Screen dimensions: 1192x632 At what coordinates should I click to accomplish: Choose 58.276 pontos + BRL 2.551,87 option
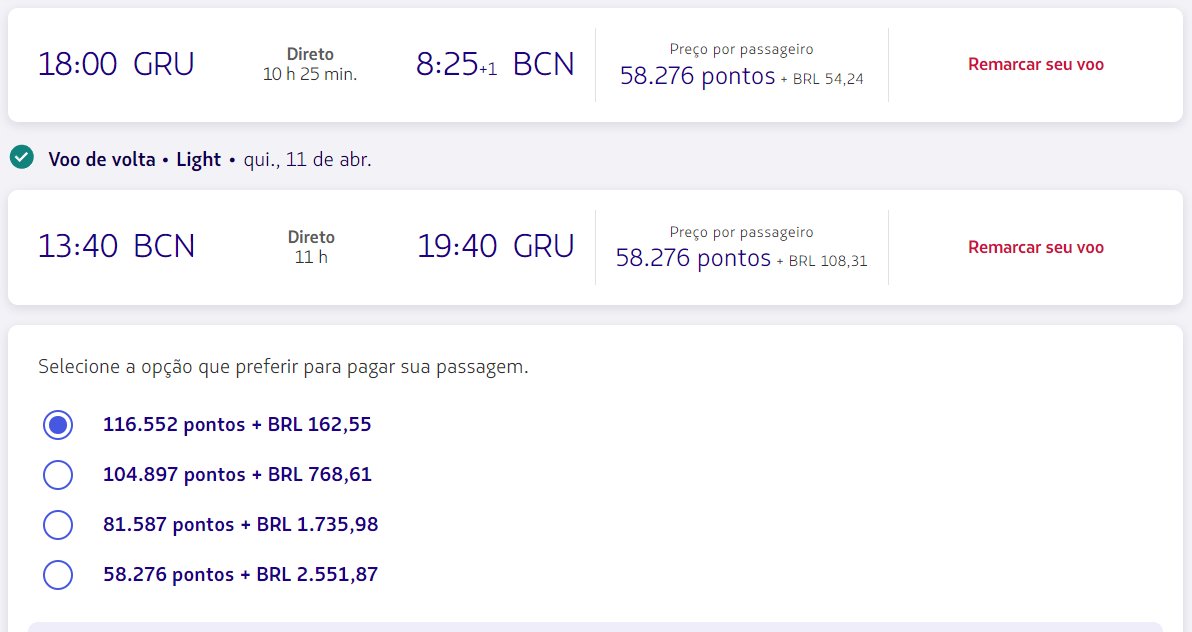point(58,575)
